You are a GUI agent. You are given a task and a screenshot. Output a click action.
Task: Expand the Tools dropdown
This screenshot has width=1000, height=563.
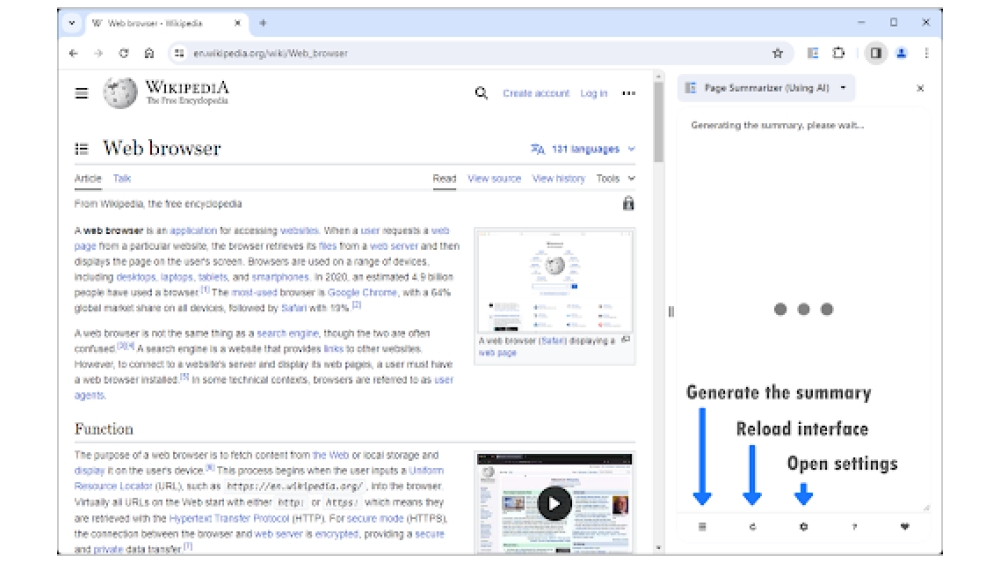point(615,179)
